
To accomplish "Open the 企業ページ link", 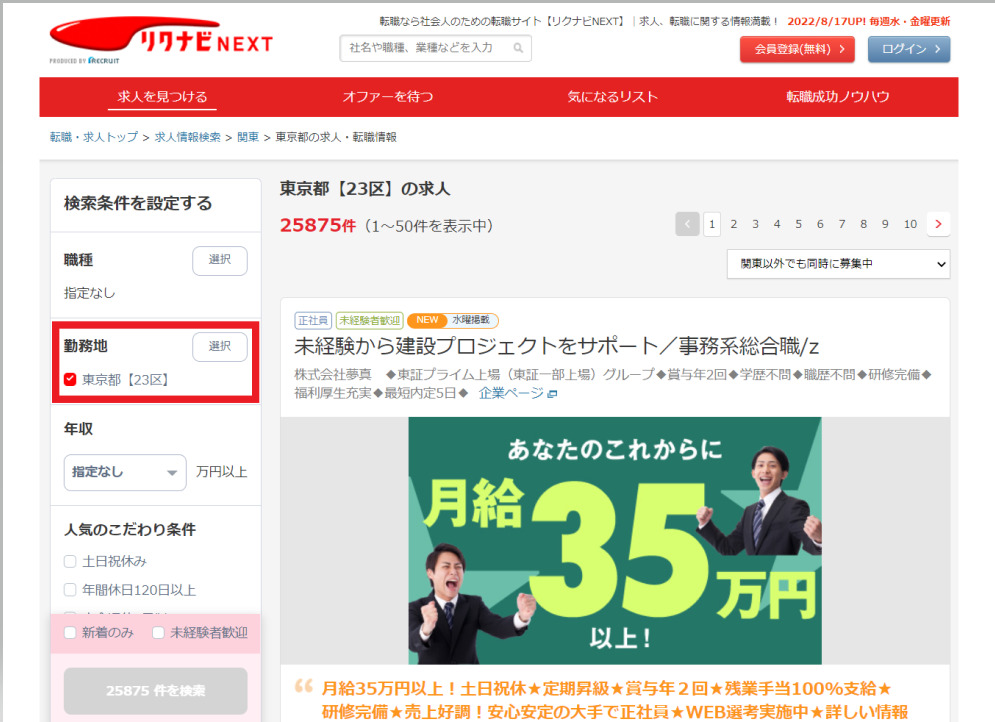I will click(511, 393).
